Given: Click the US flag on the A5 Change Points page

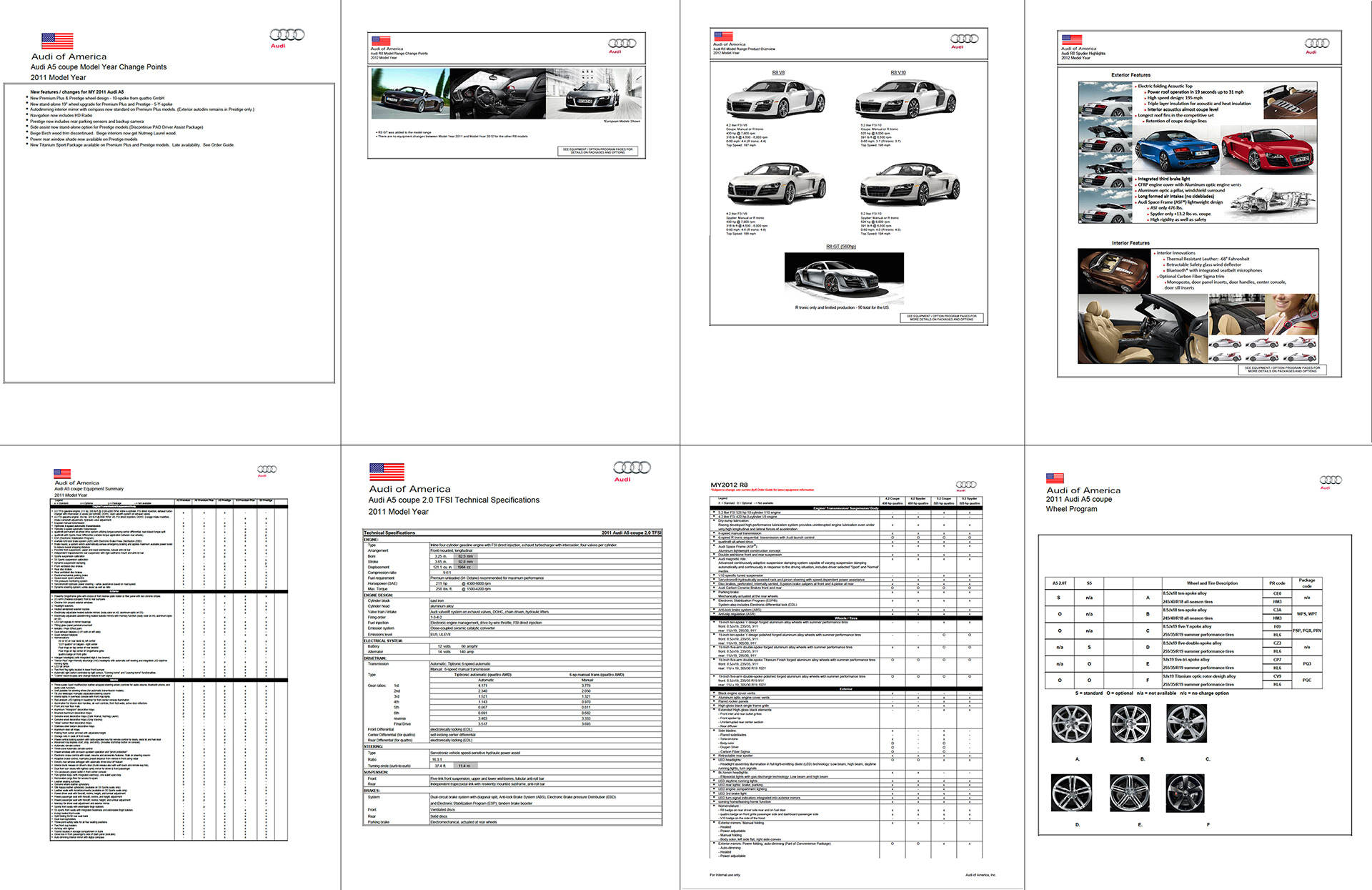Looking at the screenshot, I should 57,41.
